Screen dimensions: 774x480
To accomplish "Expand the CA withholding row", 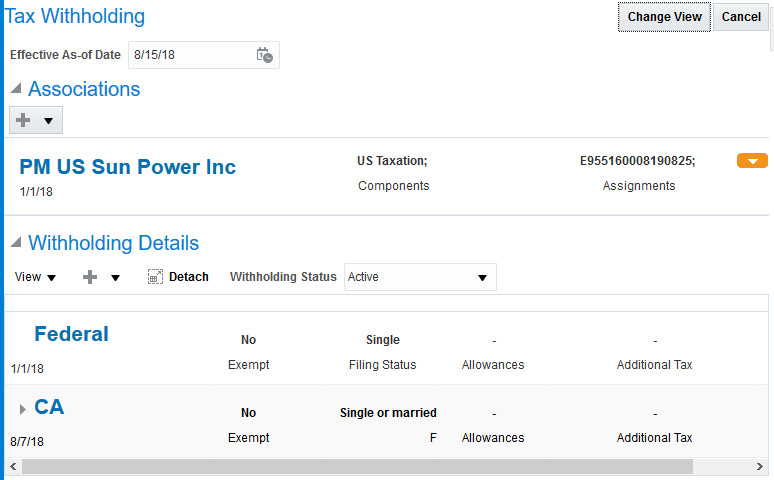I will point(23,409).
